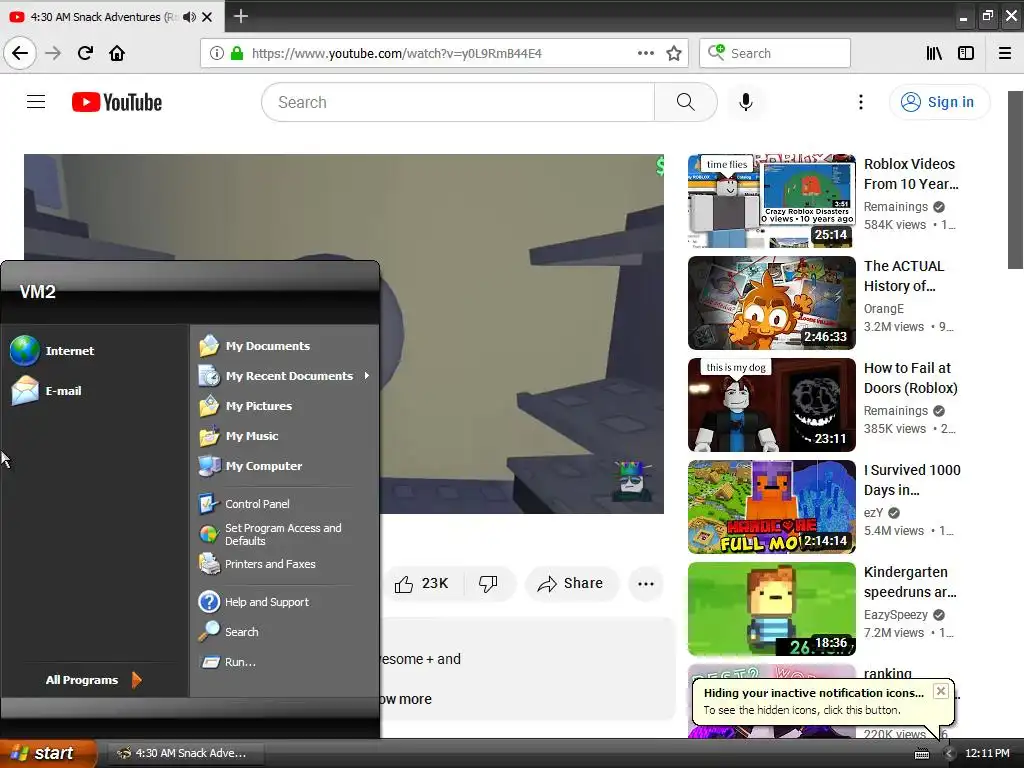Click the Share button
Screen dimensions: 1024x768
[570, 583]
